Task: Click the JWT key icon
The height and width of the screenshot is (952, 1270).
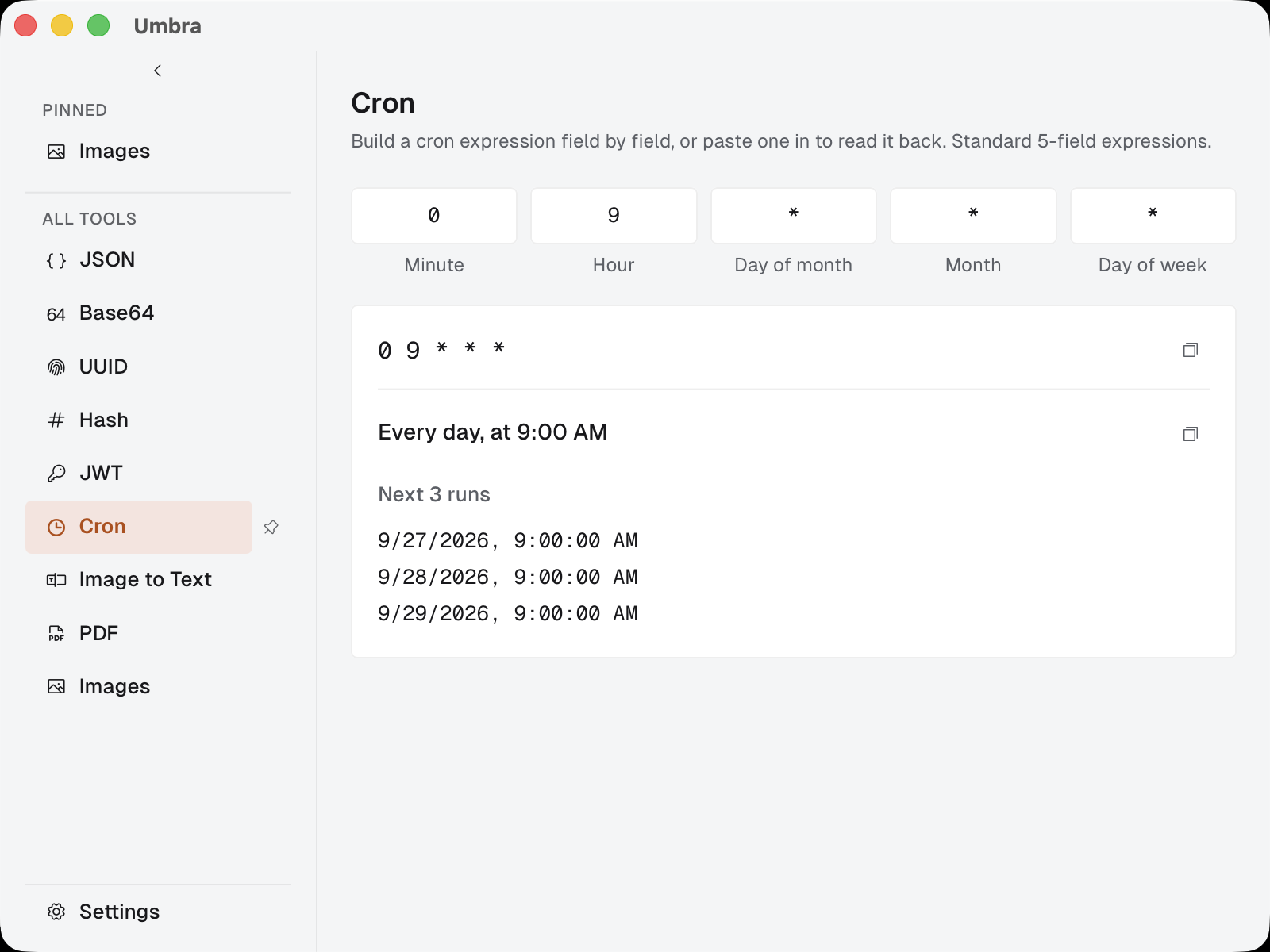Action: (56, 474)
